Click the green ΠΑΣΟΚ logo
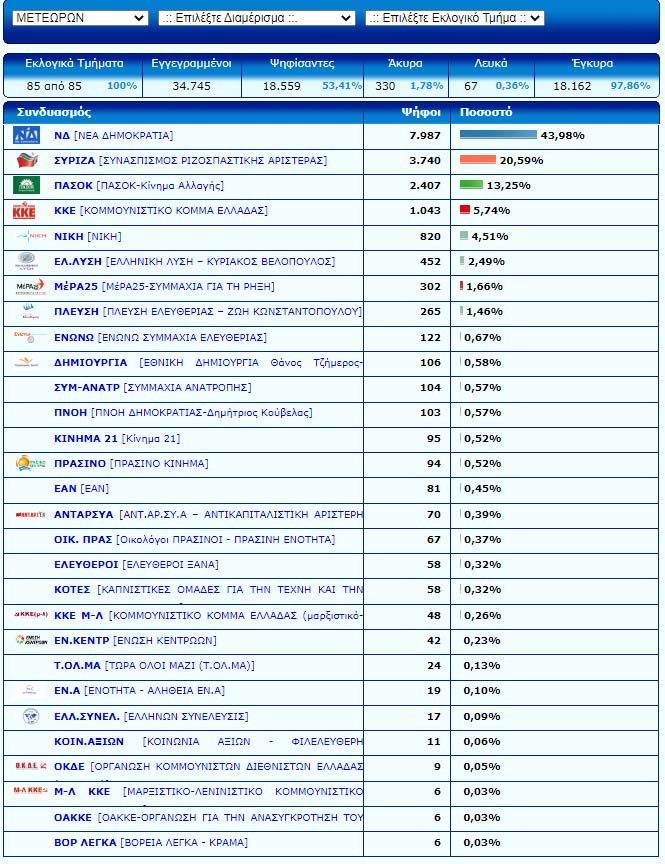The width and height of the screenshot is (665, 864). click(x=26, y=185)
